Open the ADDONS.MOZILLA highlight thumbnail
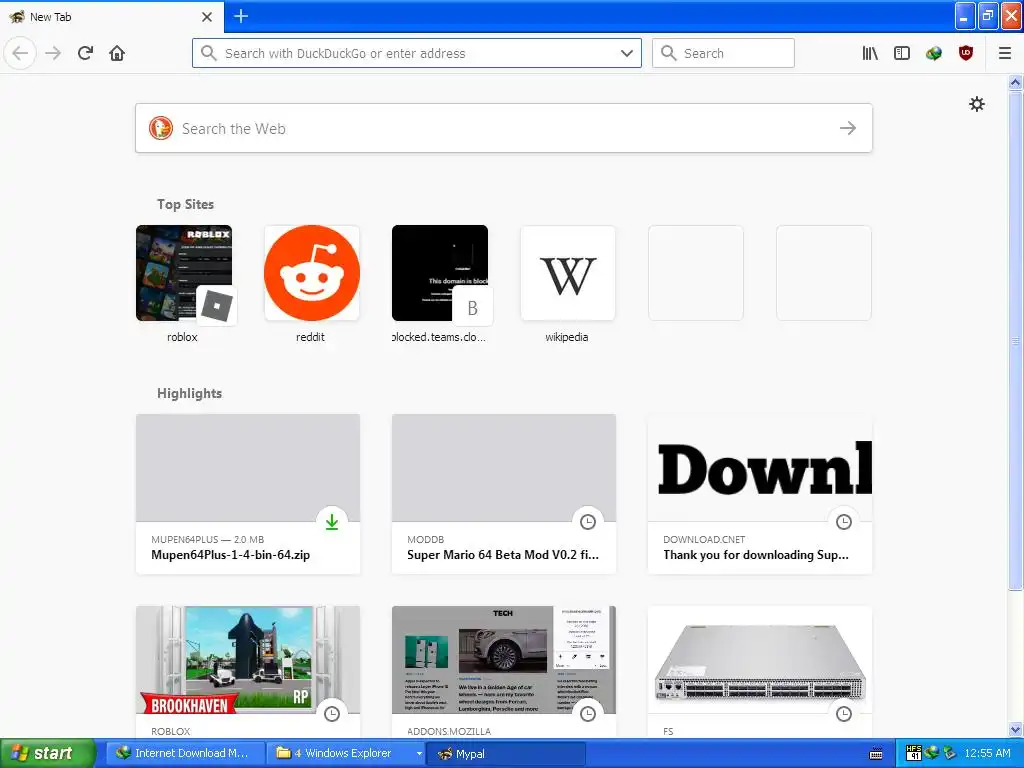The height and width of the screenshot is (768, 1024). point(504,660)
